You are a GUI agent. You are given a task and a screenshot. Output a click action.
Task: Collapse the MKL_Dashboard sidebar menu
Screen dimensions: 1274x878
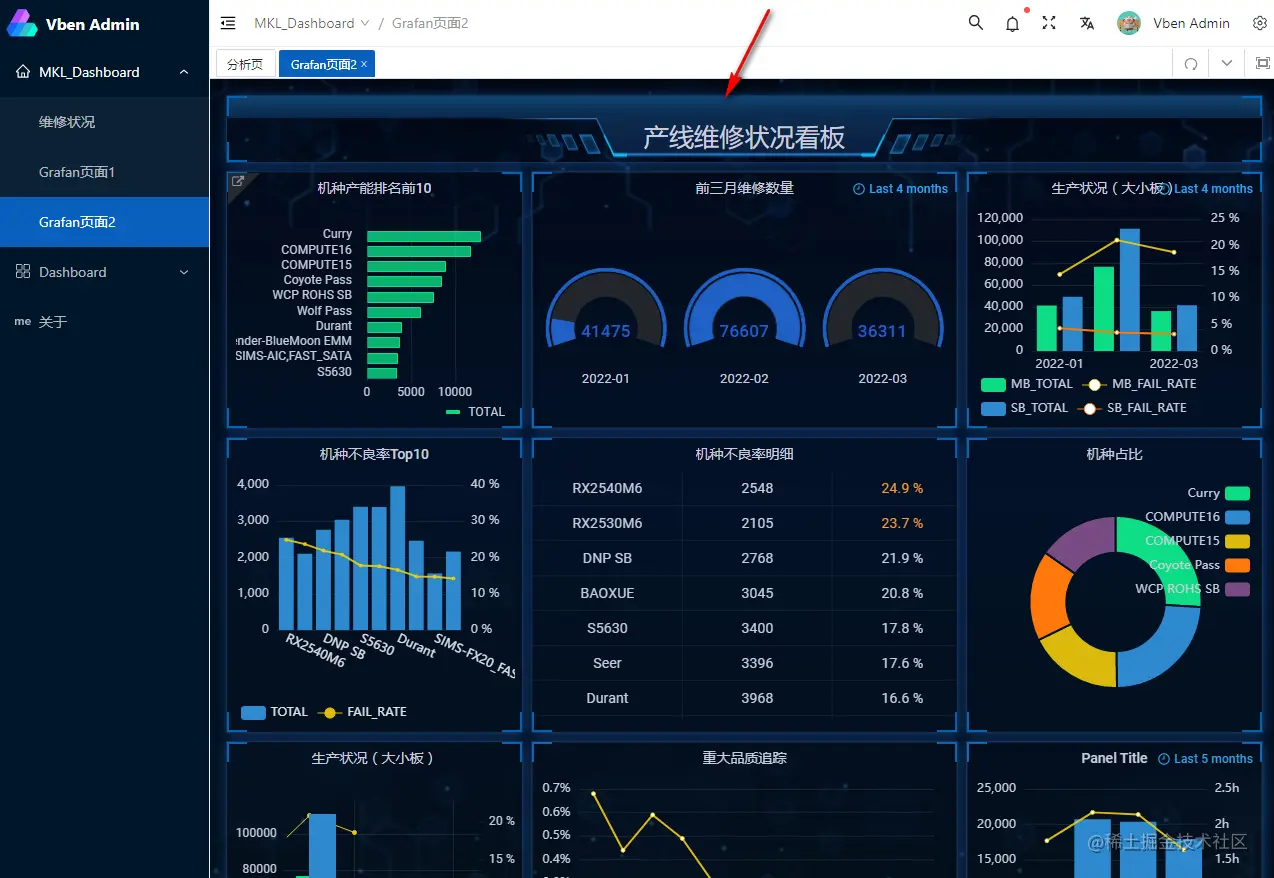coord(184,72)
